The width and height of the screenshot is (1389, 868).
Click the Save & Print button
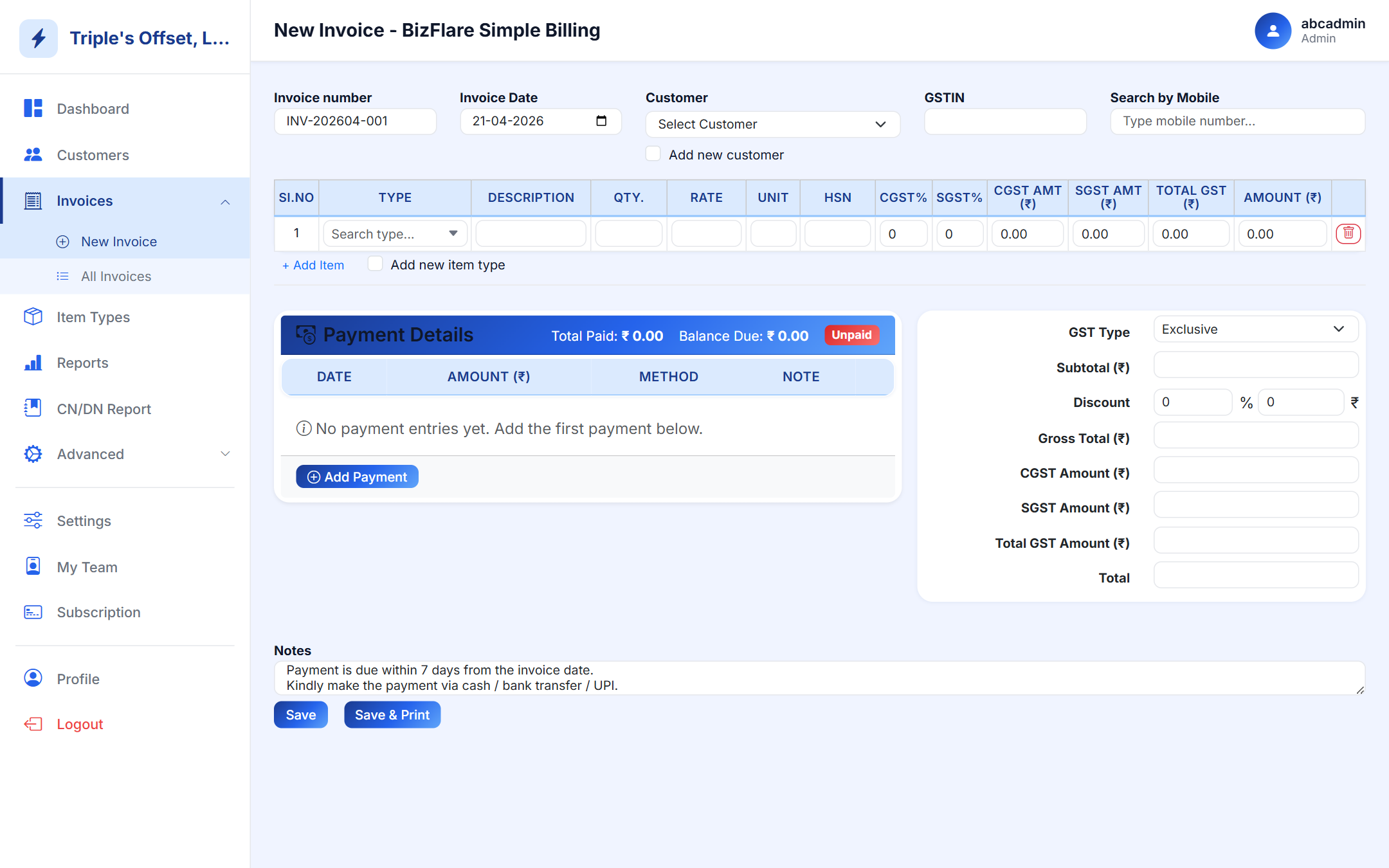392,715
